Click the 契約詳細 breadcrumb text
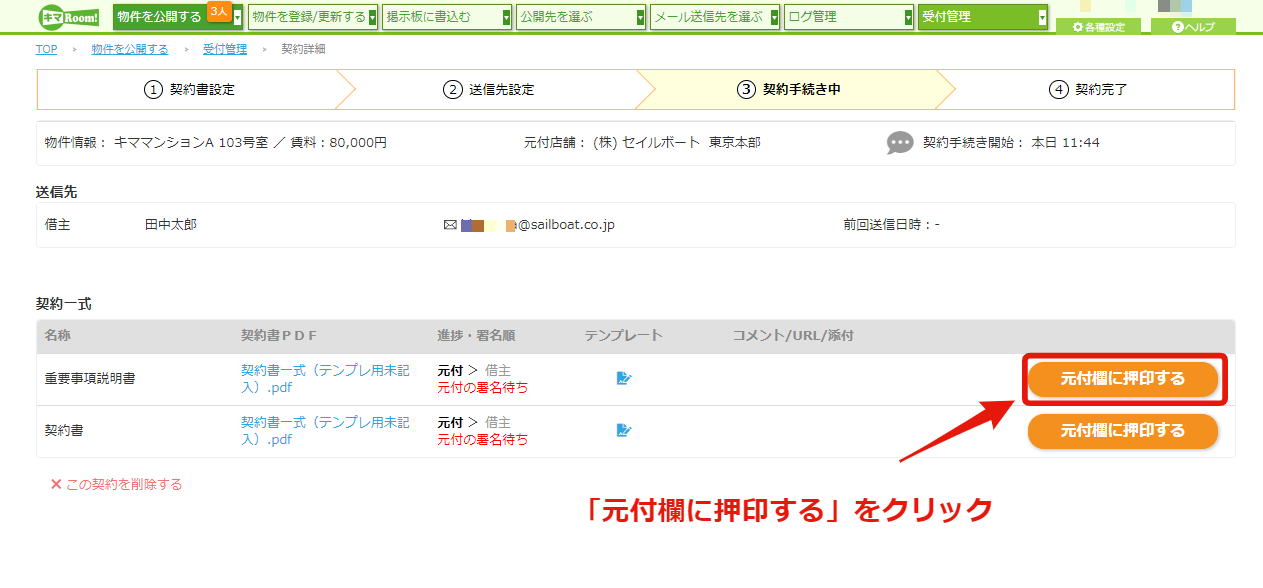The height and width of the screenshot is (588, 1263). [x=303, y=49]
